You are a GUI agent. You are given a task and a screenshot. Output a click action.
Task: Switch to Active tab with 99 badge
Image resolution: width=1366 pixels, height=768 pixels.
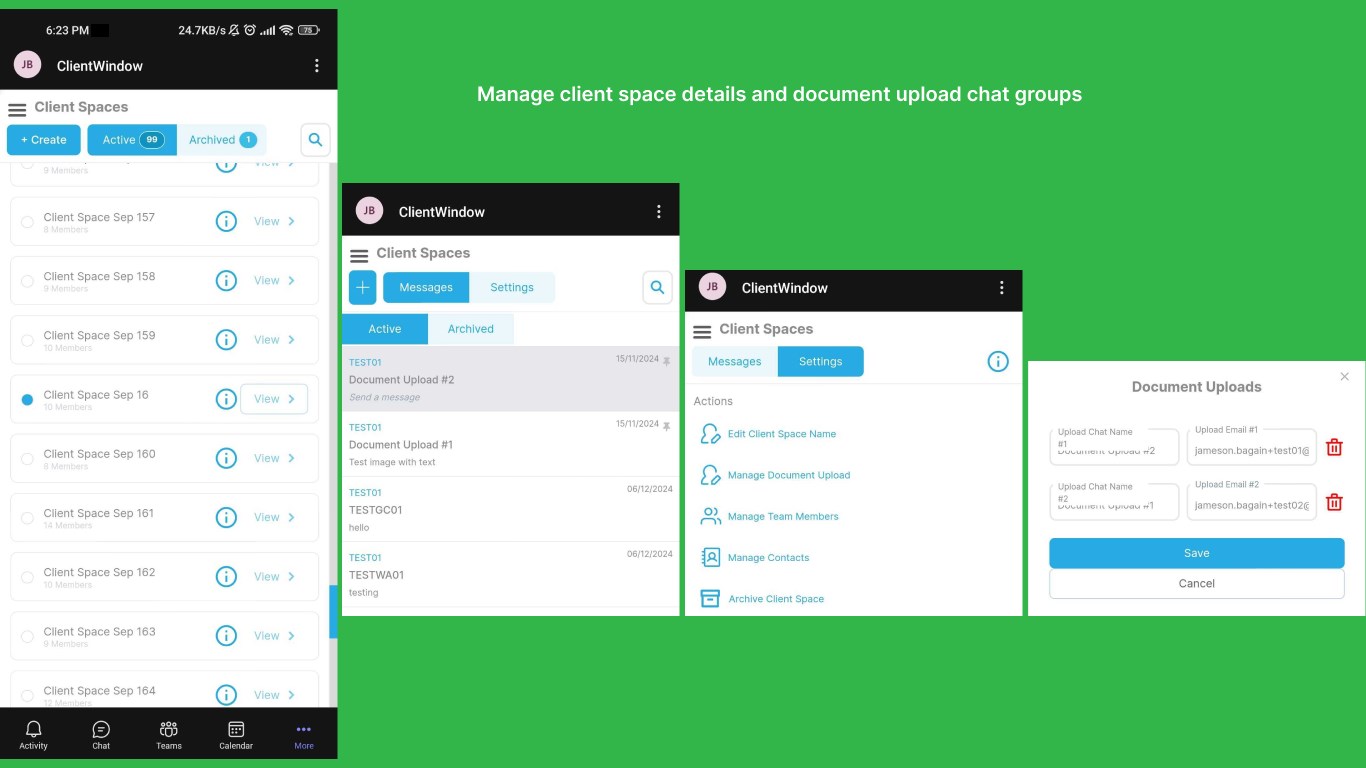(x=132, y=140)
